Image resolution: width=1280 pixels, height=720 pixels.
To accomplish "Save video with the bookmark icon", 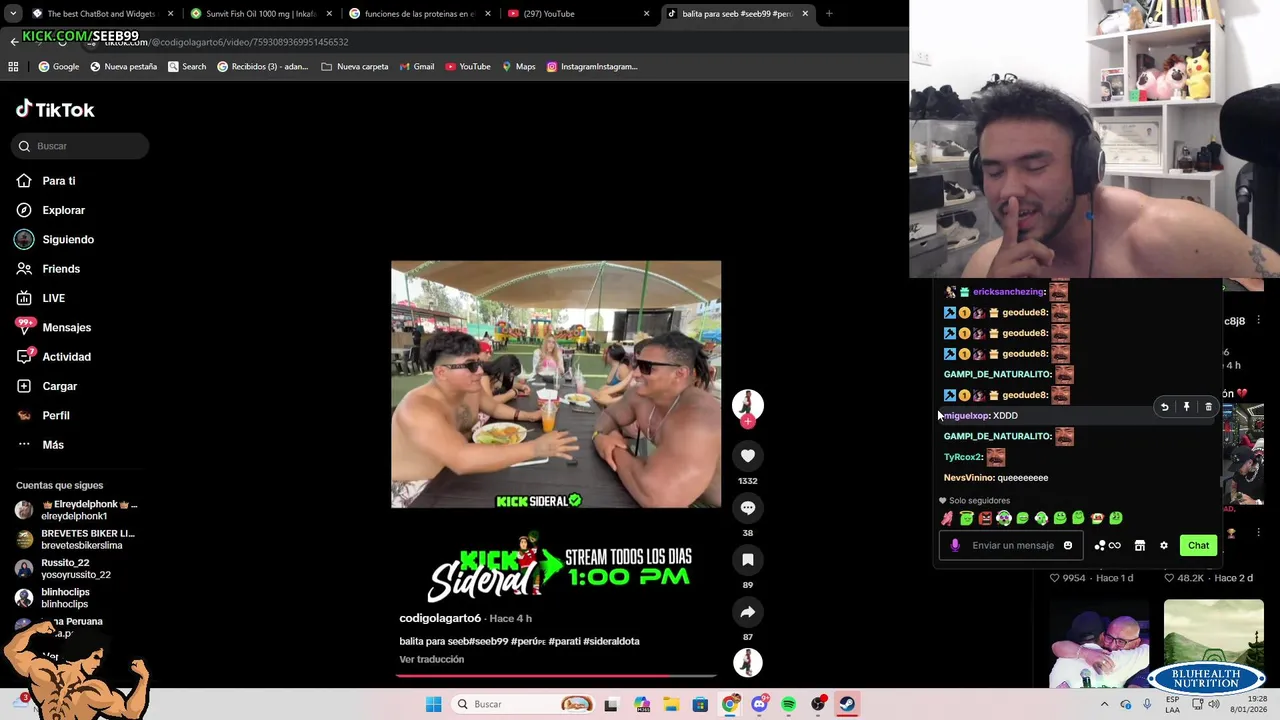I will [x=747, y=560].
